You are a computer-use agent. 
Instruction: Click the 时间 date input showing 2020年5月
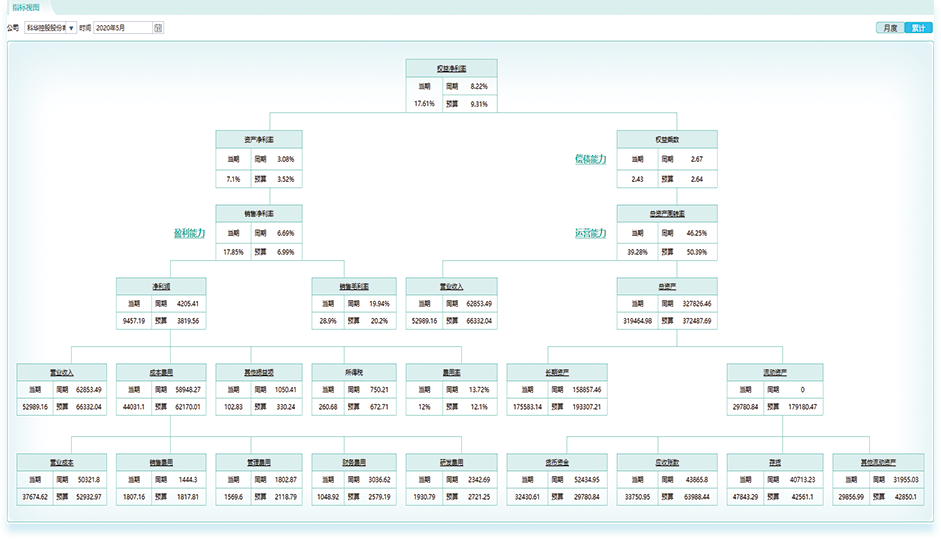(x=122, y=28)
